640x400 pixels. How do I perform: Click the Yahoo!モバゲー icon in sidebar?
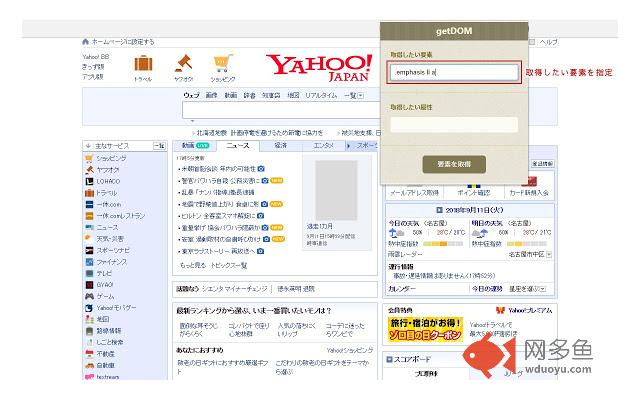[x=89, y=307]
